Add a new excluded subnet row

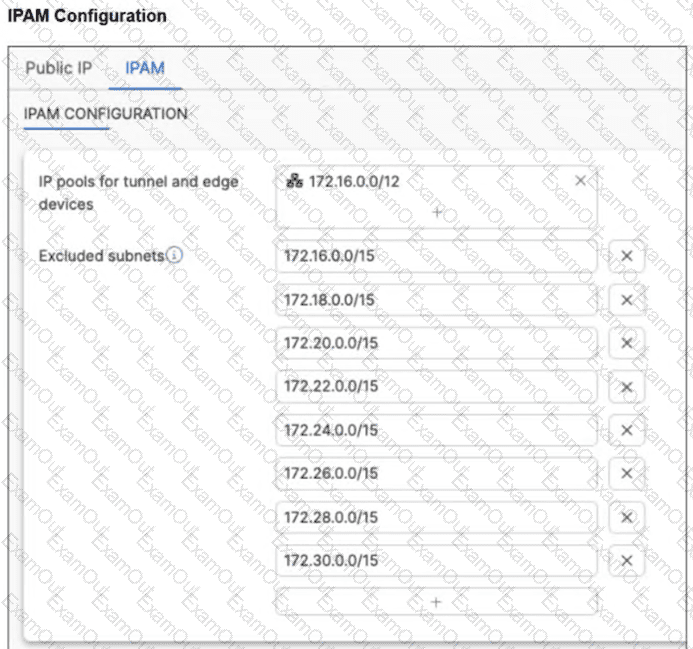[436, 601]
